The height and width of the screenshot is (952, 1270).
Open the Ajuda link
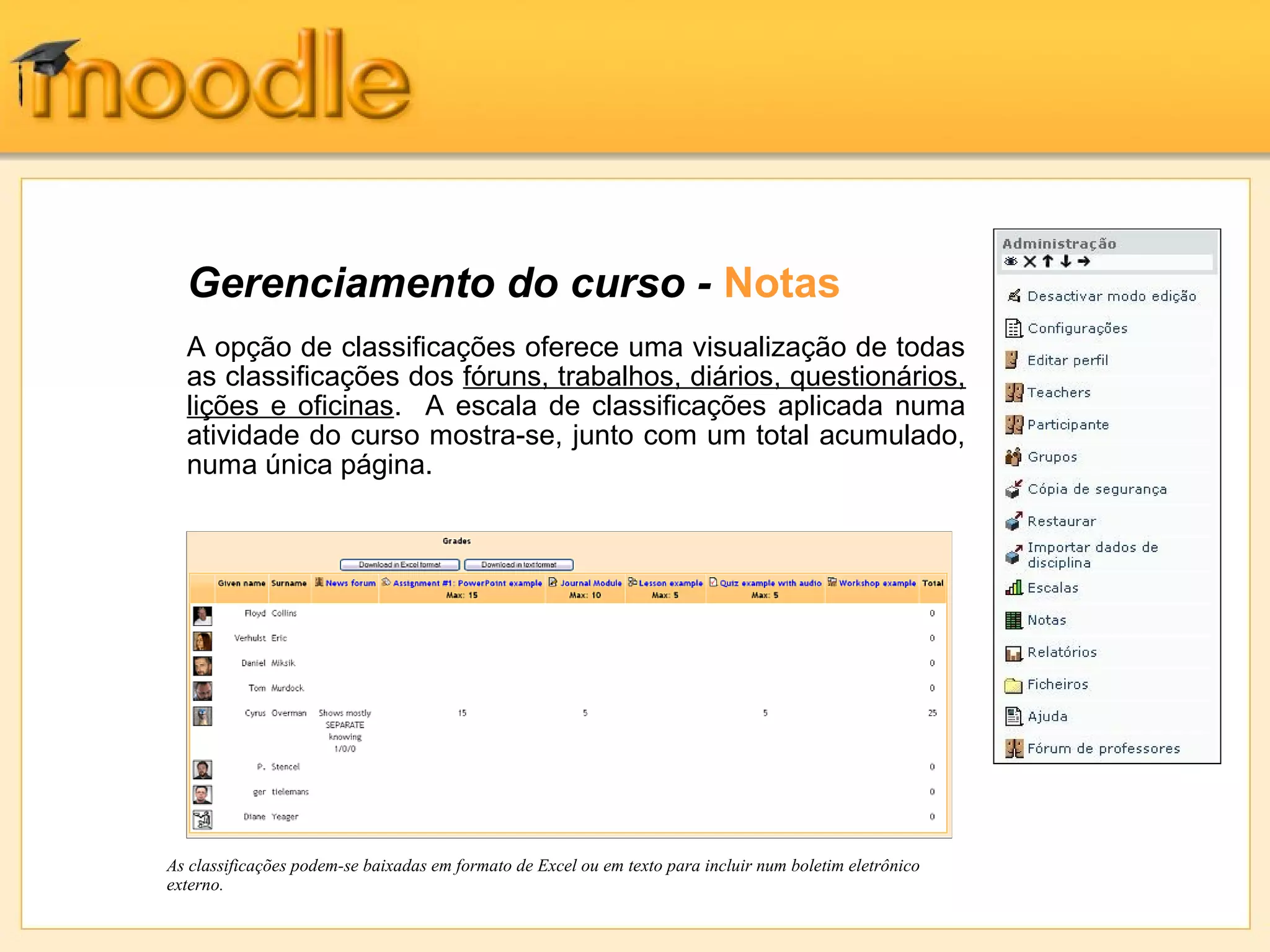pyautogui.click(x=1047, y=716)
